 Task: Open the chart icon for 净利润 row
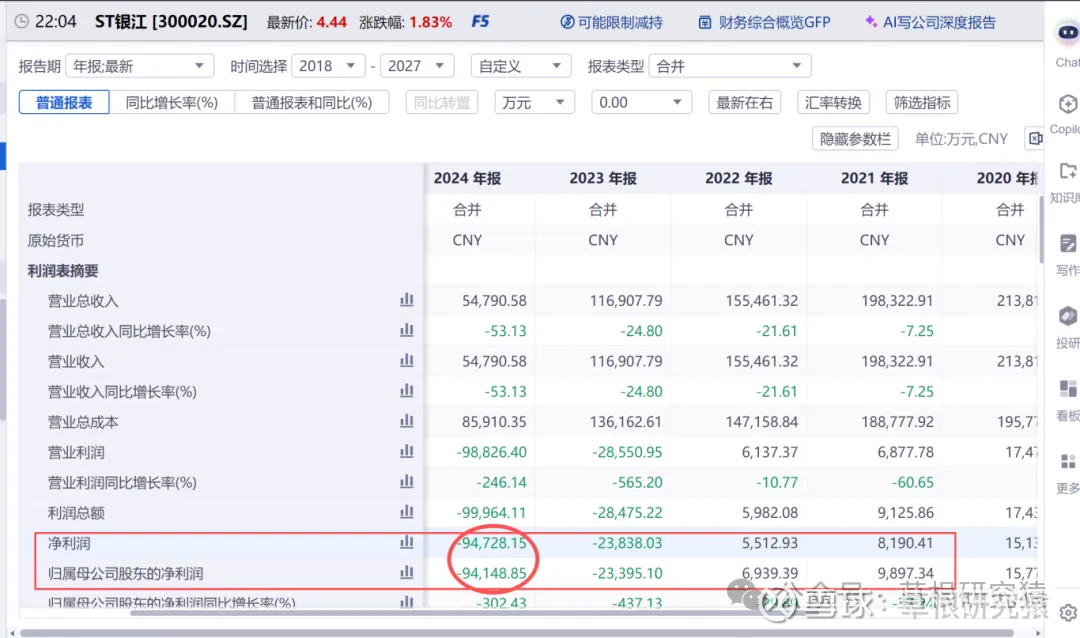pyautogui.click(x=407, y=542)
